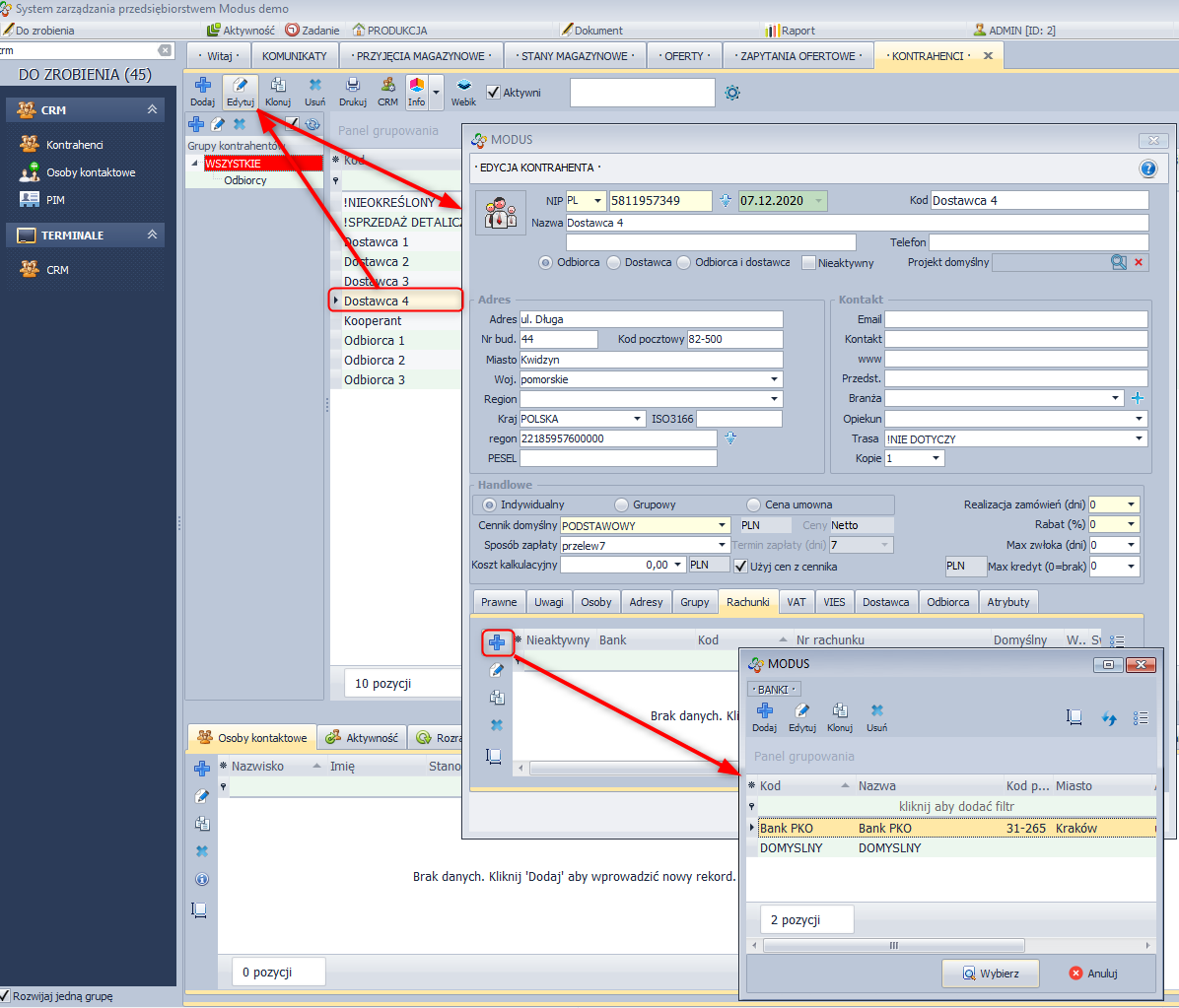Open Osoby kontaktowe in the CRM sidebar

[x=91, y=172]
